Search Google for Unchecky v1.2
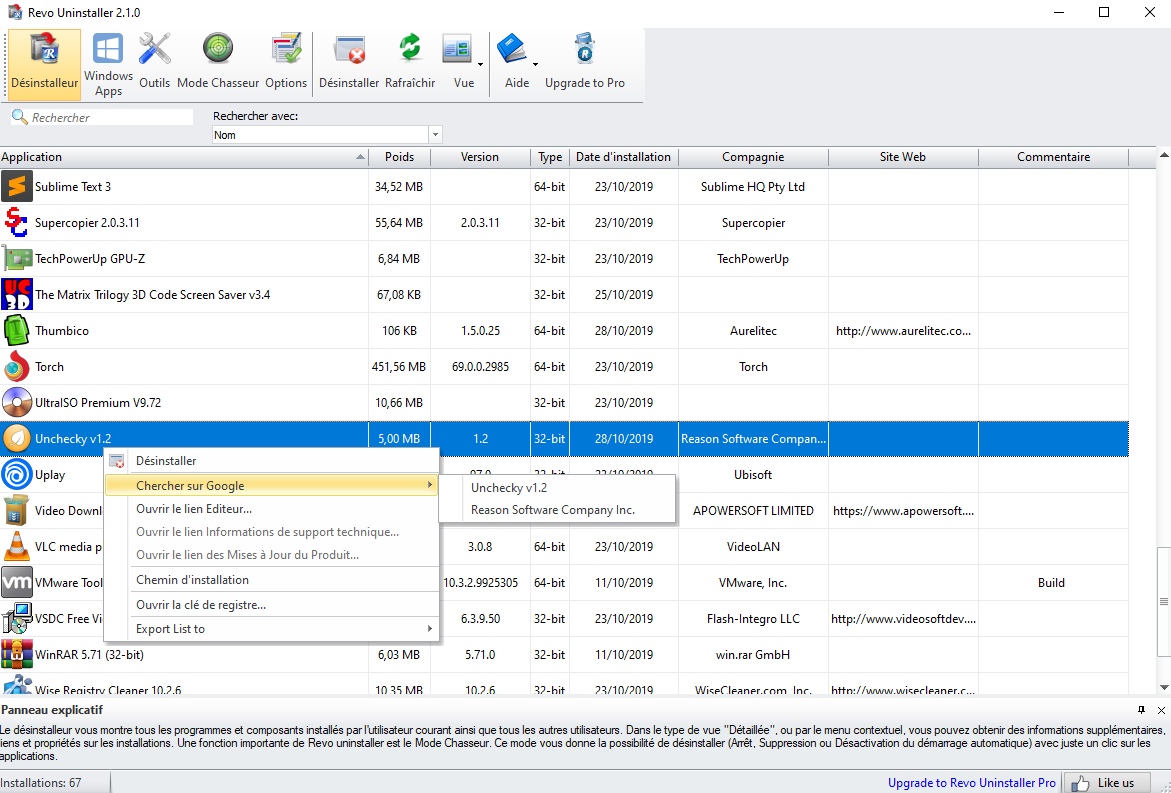The height and width of the screenshot is (793, 1171). coord(557,488)
